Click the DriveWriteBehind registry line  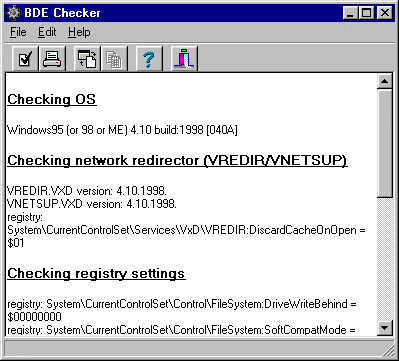(182, 304)
